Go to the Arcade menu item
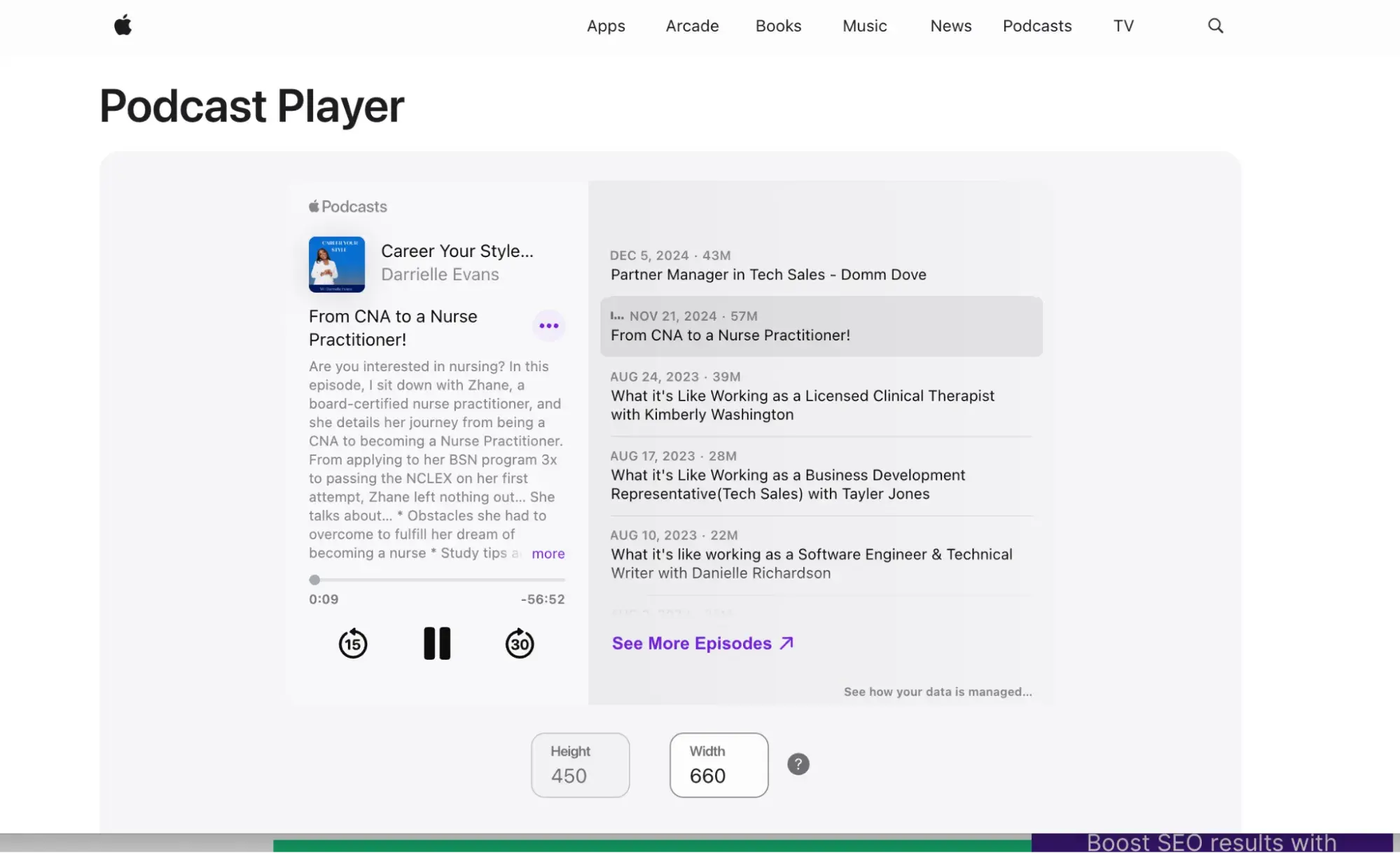Viewport: 1400px width, 853px height. click(x=692, y=26)
